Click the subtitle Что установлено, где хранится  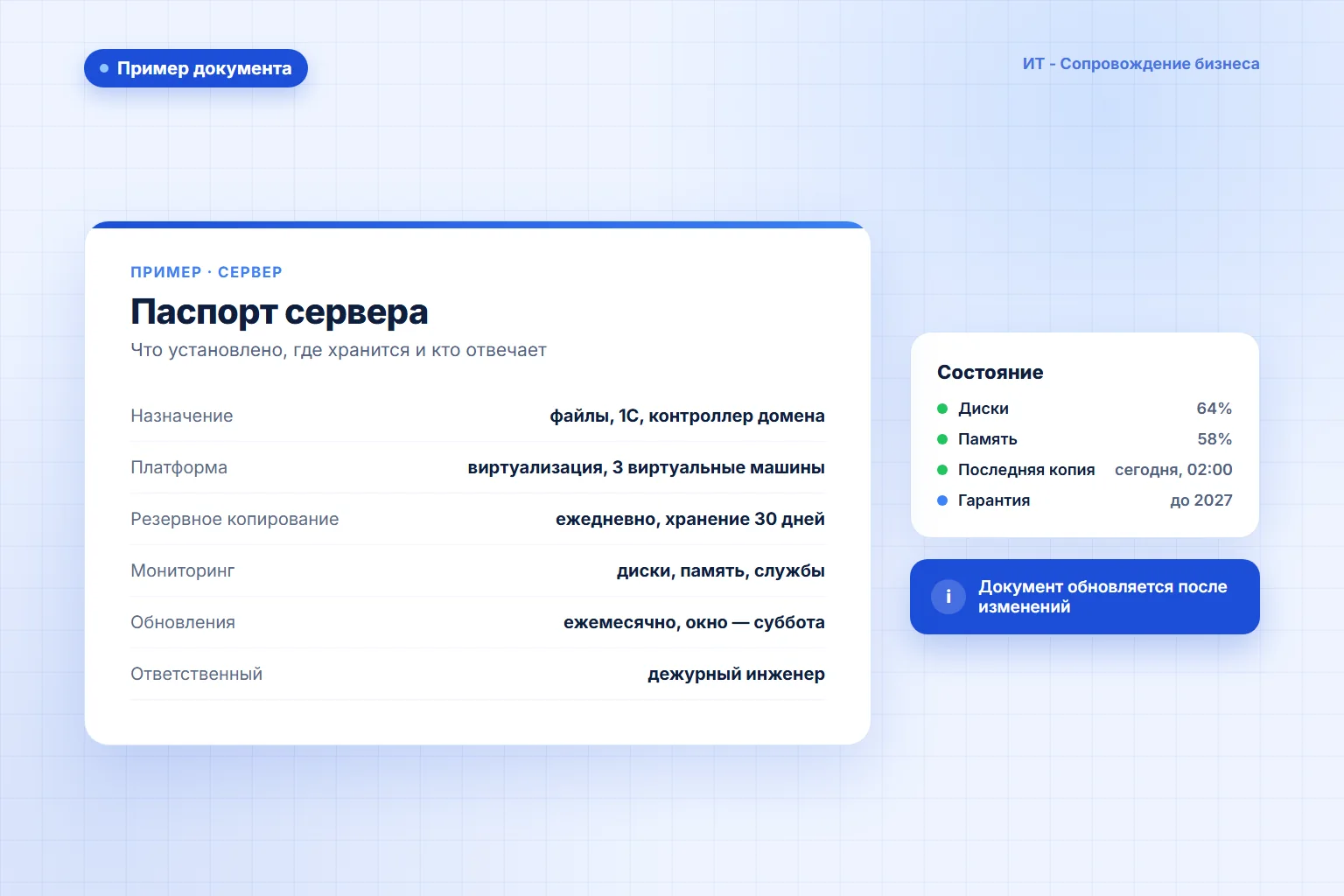click(339, 350)
